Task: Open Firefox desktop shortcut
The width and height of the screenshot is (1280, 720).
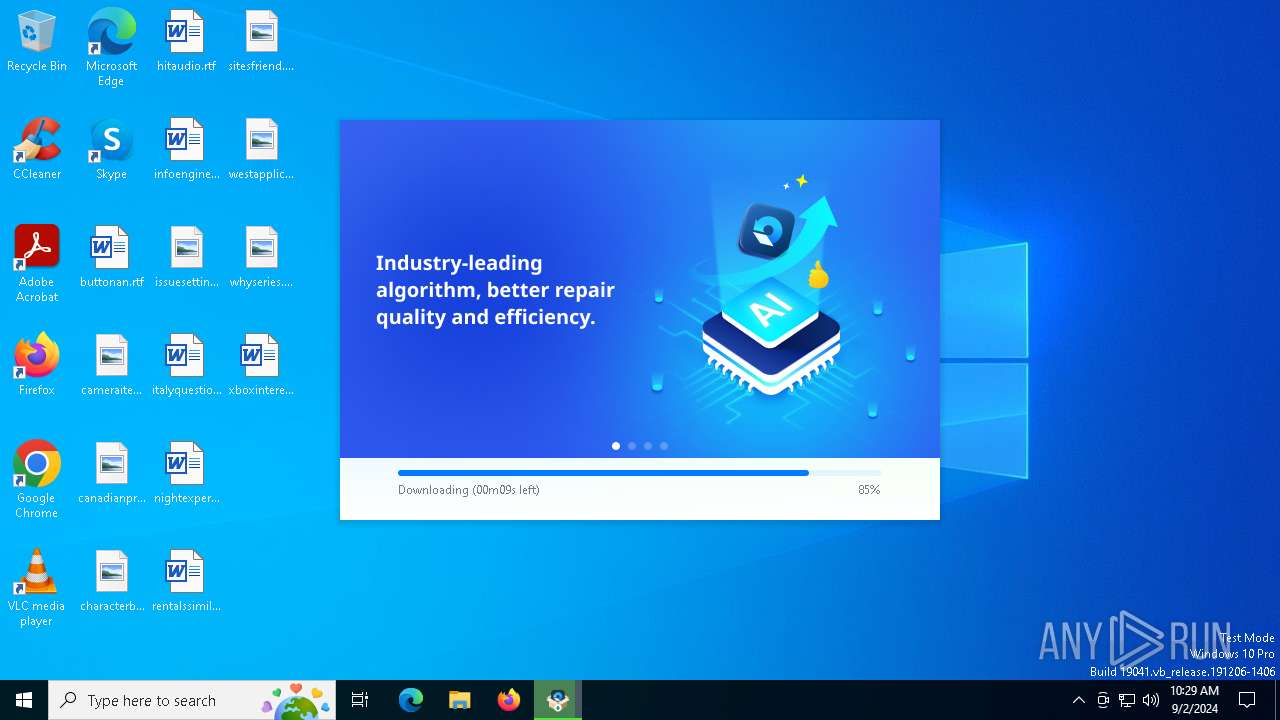Action: click(x=37, y=366)
